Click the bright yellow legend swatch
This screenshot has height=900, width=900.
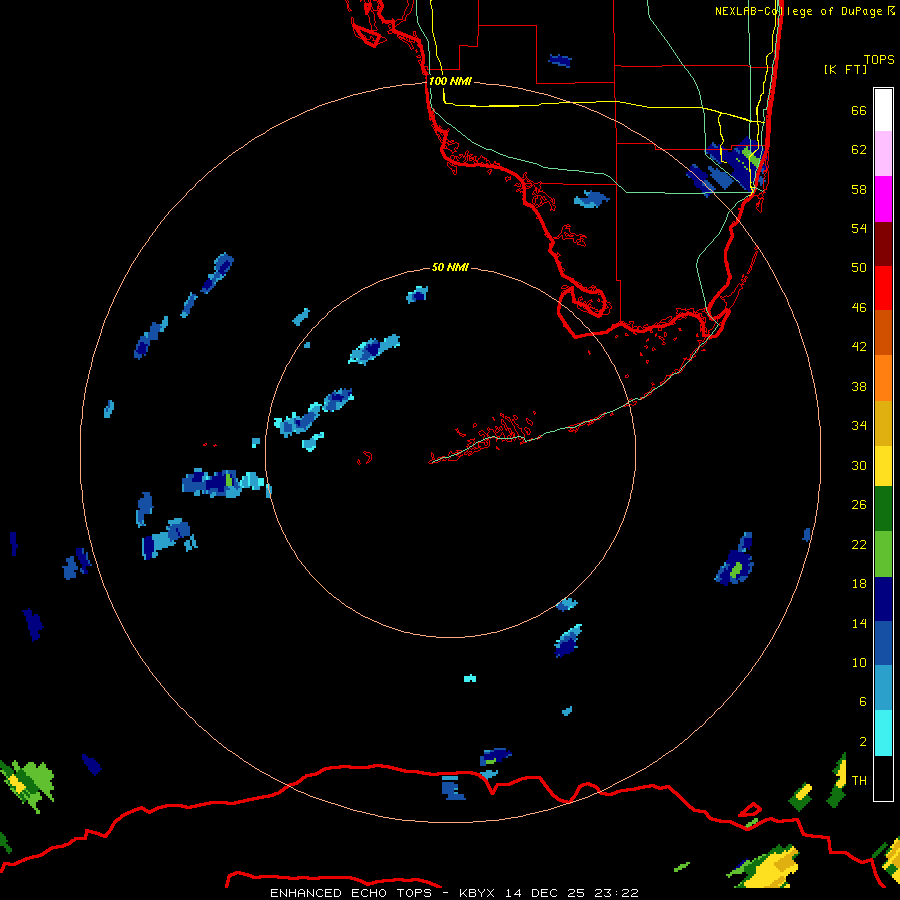883,465
